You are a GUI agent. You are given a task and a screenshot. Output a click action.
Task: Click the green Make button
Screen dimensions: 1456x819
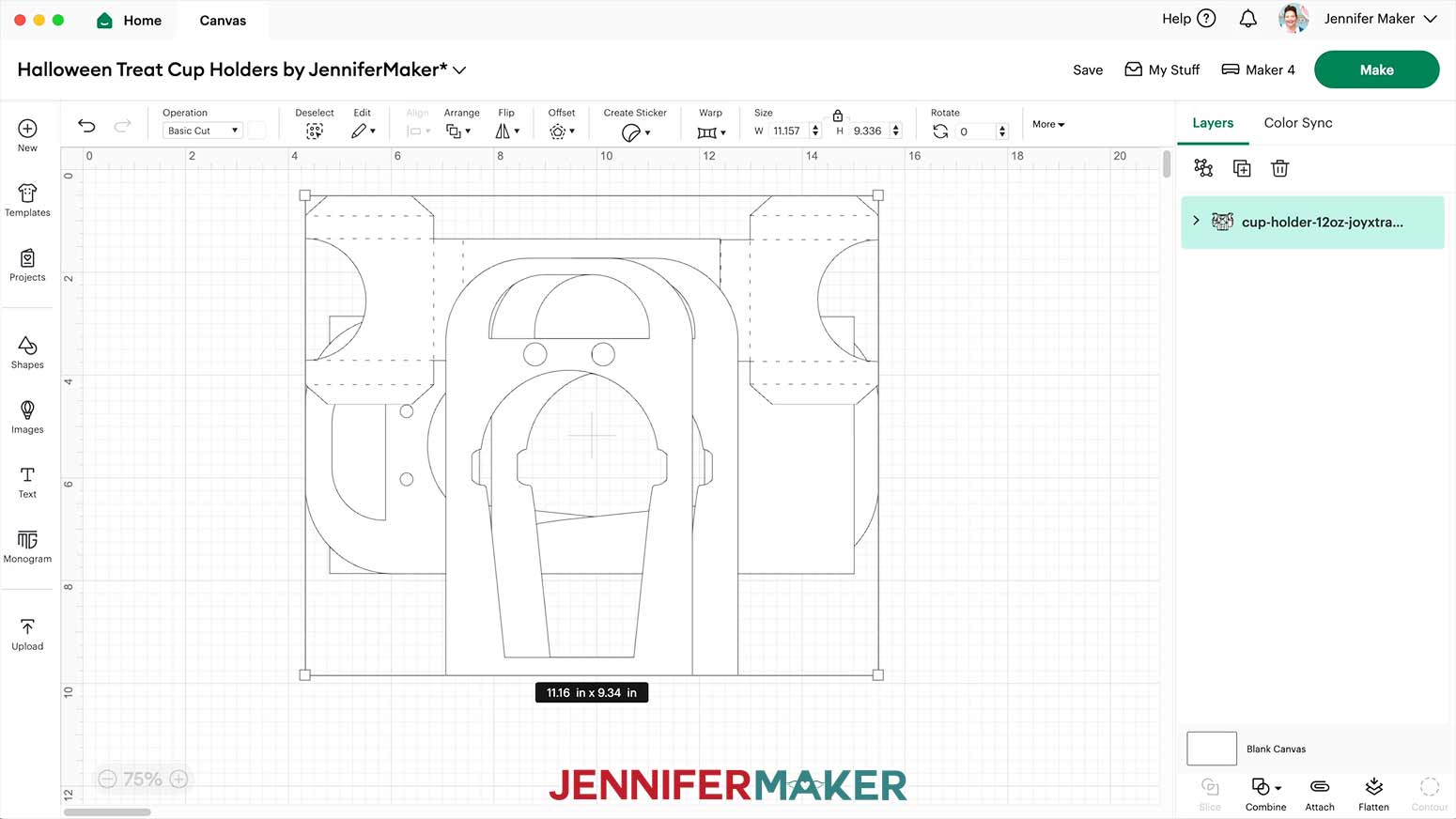click(1376, 70)
